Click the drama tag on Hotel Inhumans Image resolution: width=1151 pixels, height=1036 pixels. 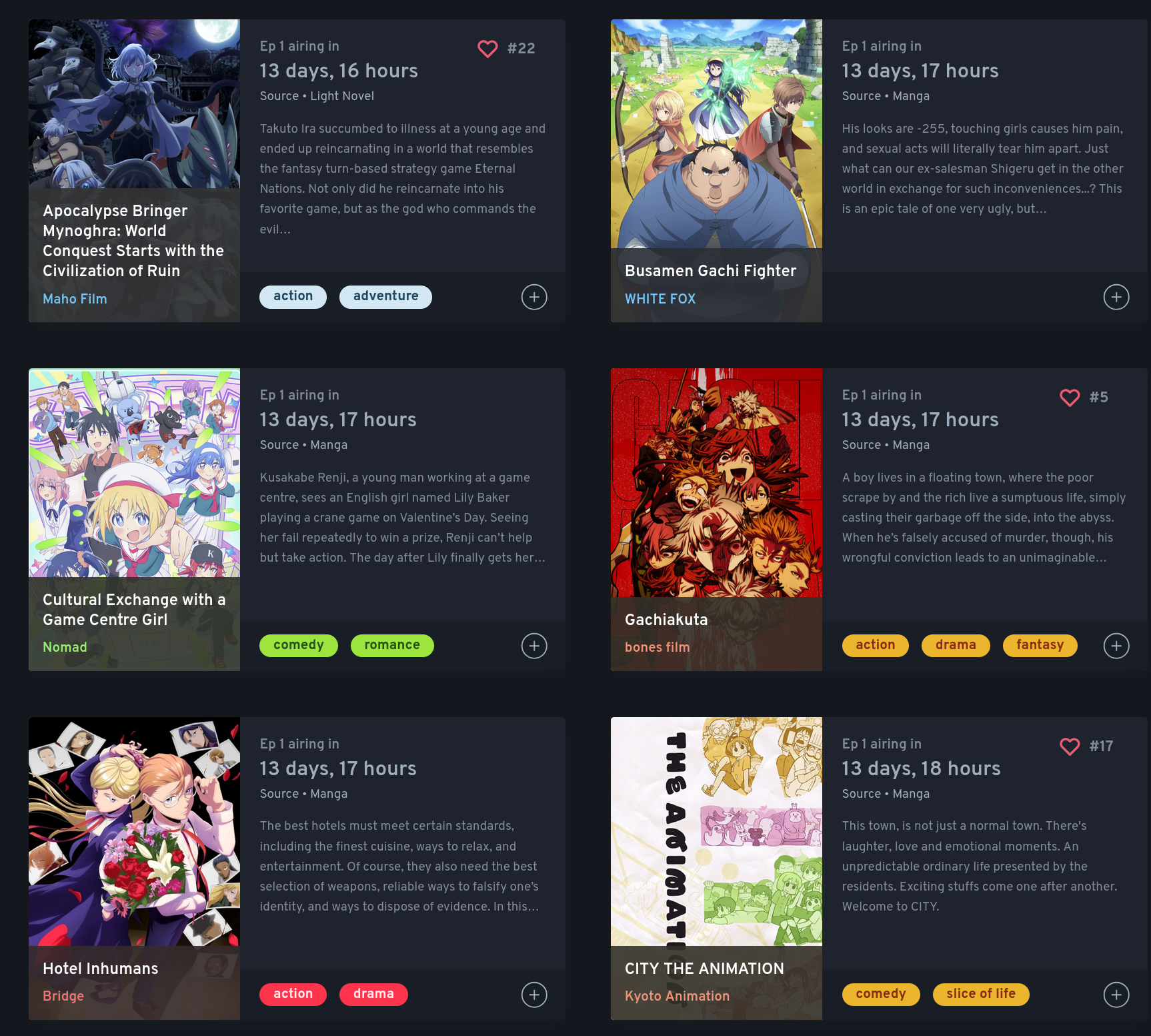coord(373,995)
